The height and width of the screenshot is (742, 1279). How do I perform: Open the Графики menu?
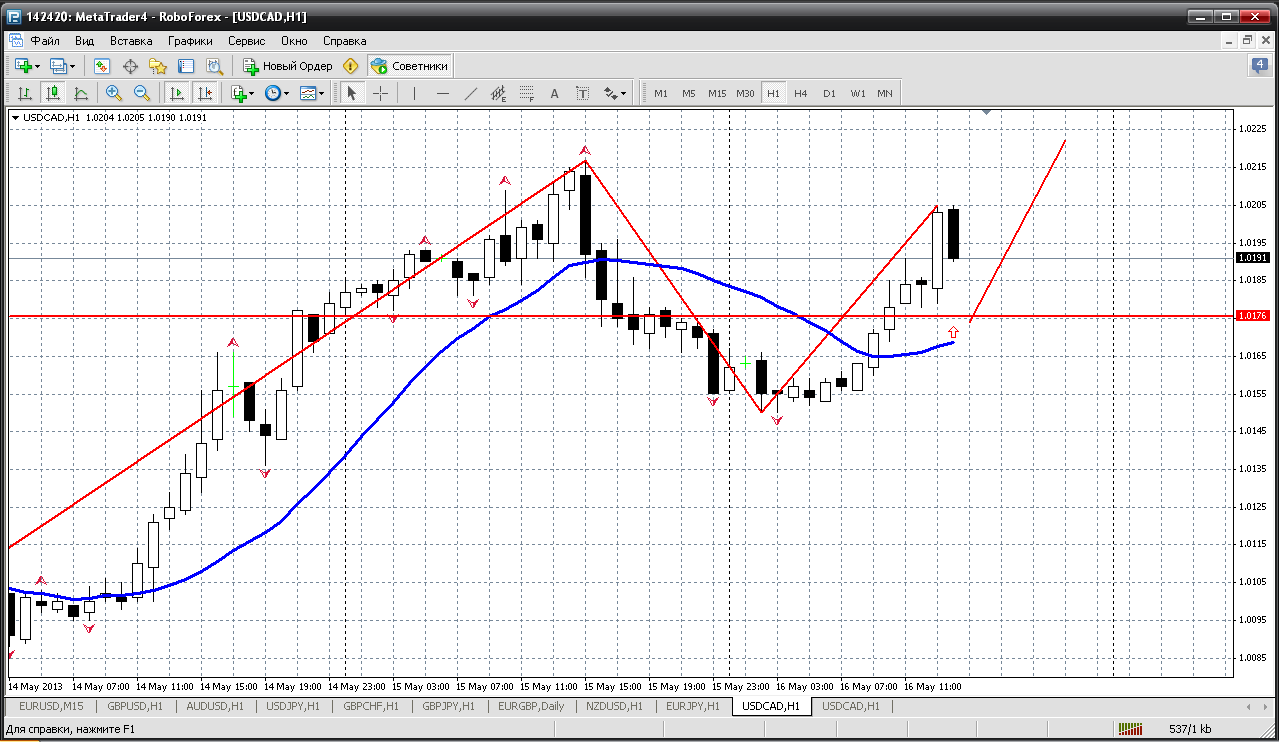(190, 41)
